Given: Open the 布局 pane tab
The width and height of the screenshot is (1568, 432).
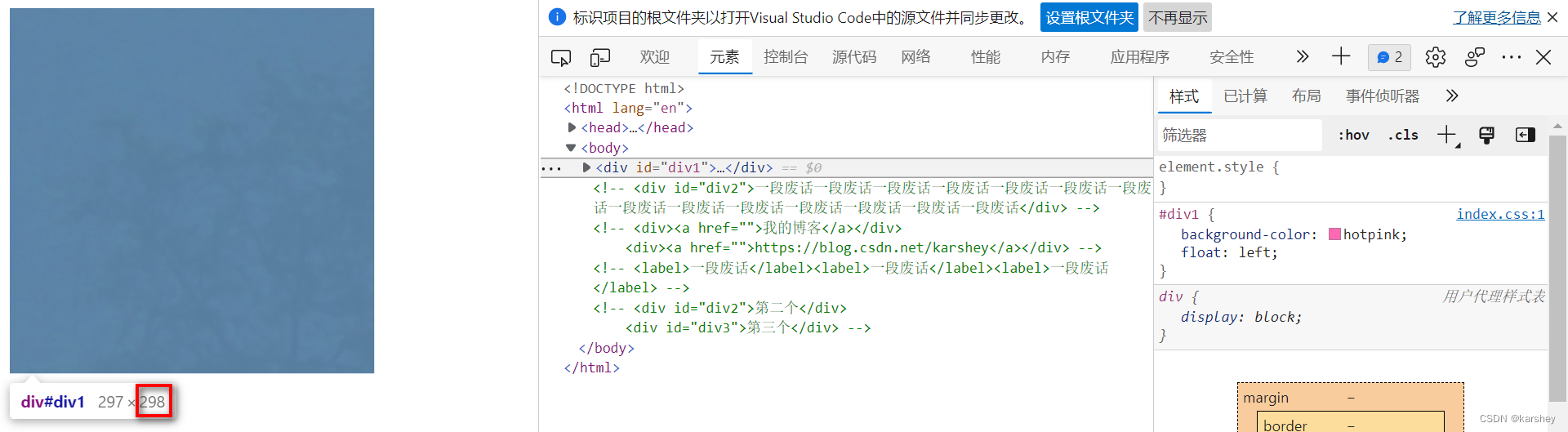Looking at the screenshot, I should pos(1307,96).
